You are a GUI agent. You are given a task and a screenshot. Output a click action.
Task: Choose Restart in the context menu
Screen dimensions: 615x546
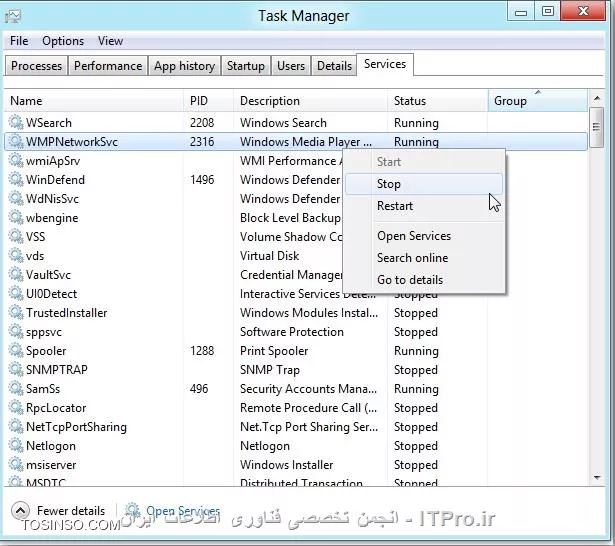pyautogui.click(x=424, y=206)
